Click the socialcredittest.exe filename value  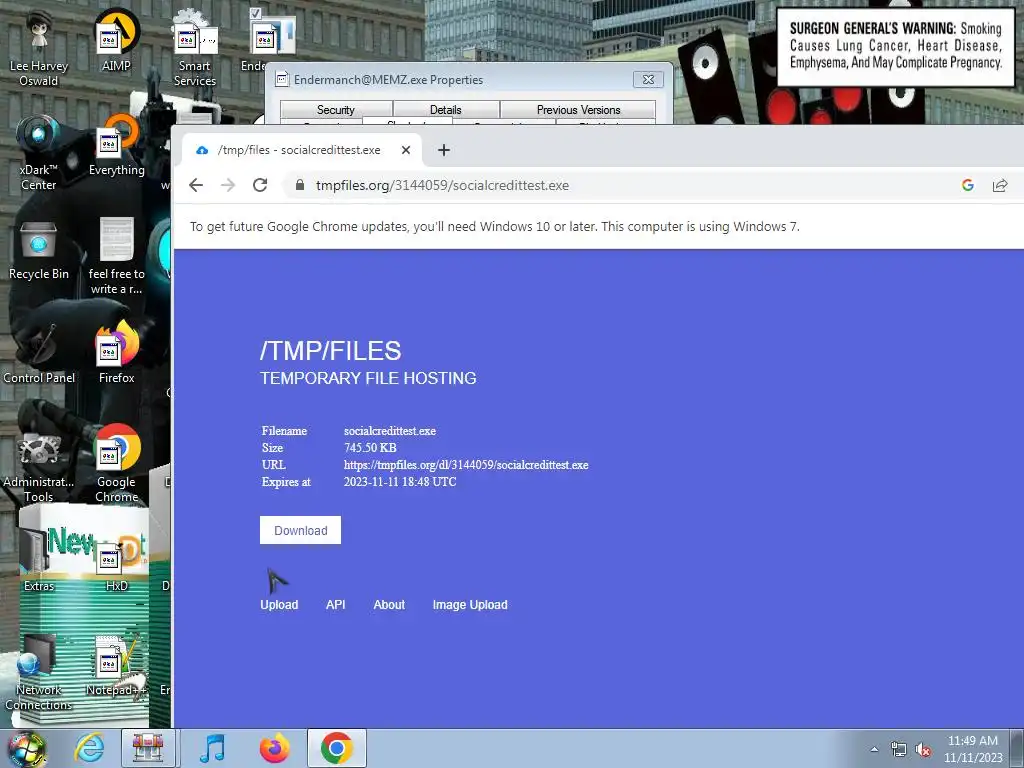point(390,431)
